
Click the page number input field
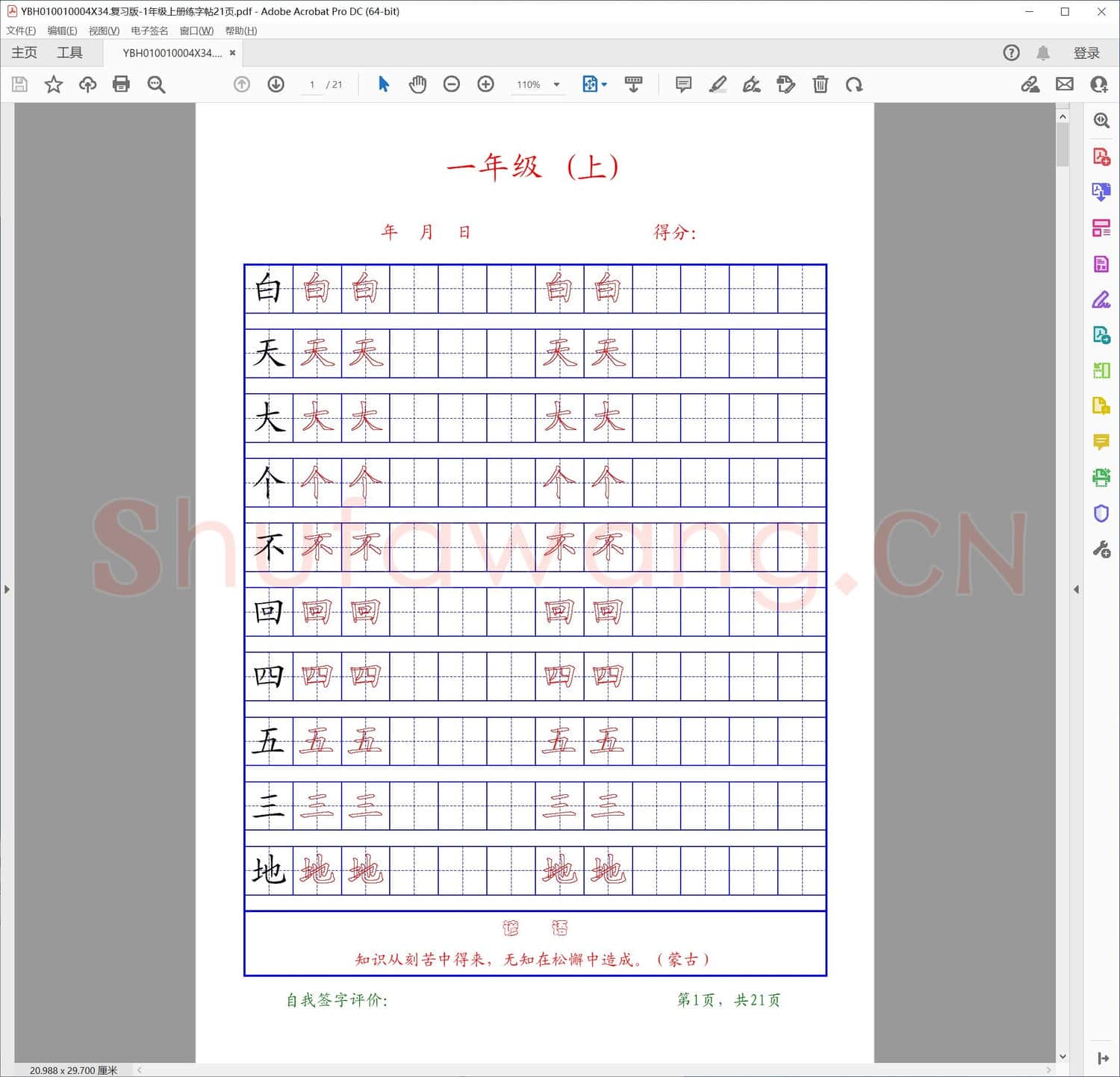311,84
